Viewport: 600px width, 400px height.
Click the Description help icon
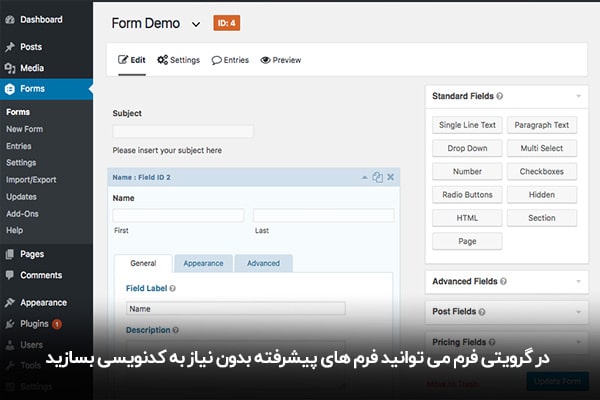176,330
